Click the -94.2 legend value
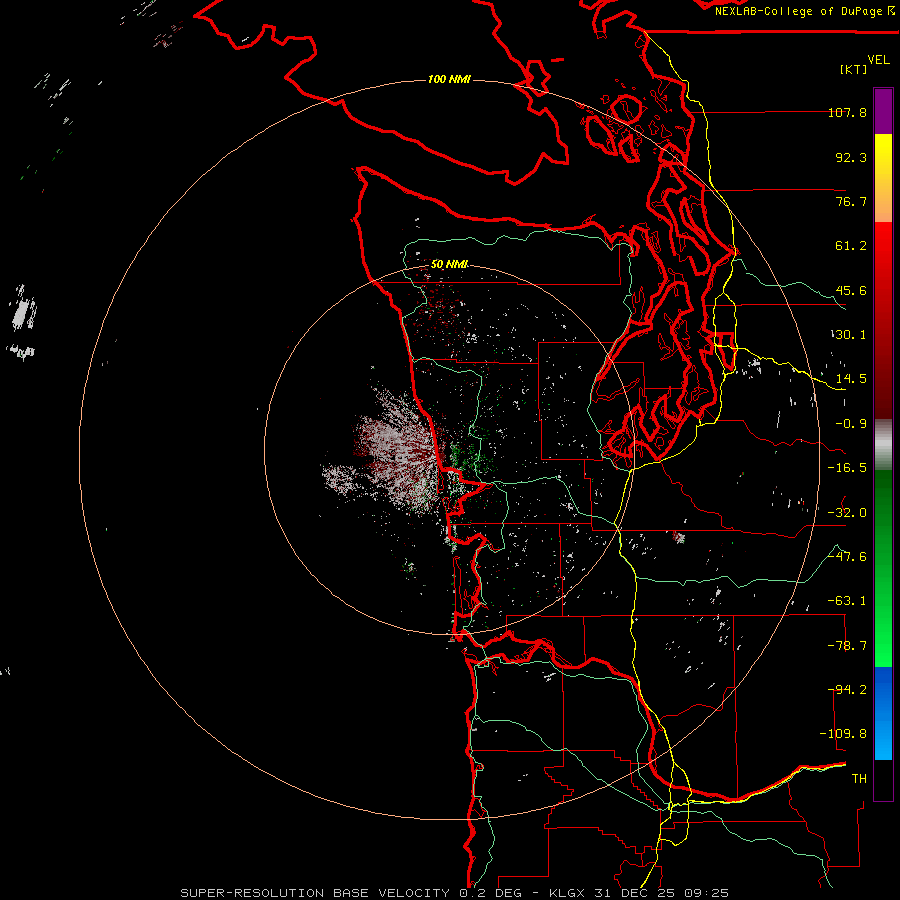Screen dimensions: 900x900 (847, 690)
